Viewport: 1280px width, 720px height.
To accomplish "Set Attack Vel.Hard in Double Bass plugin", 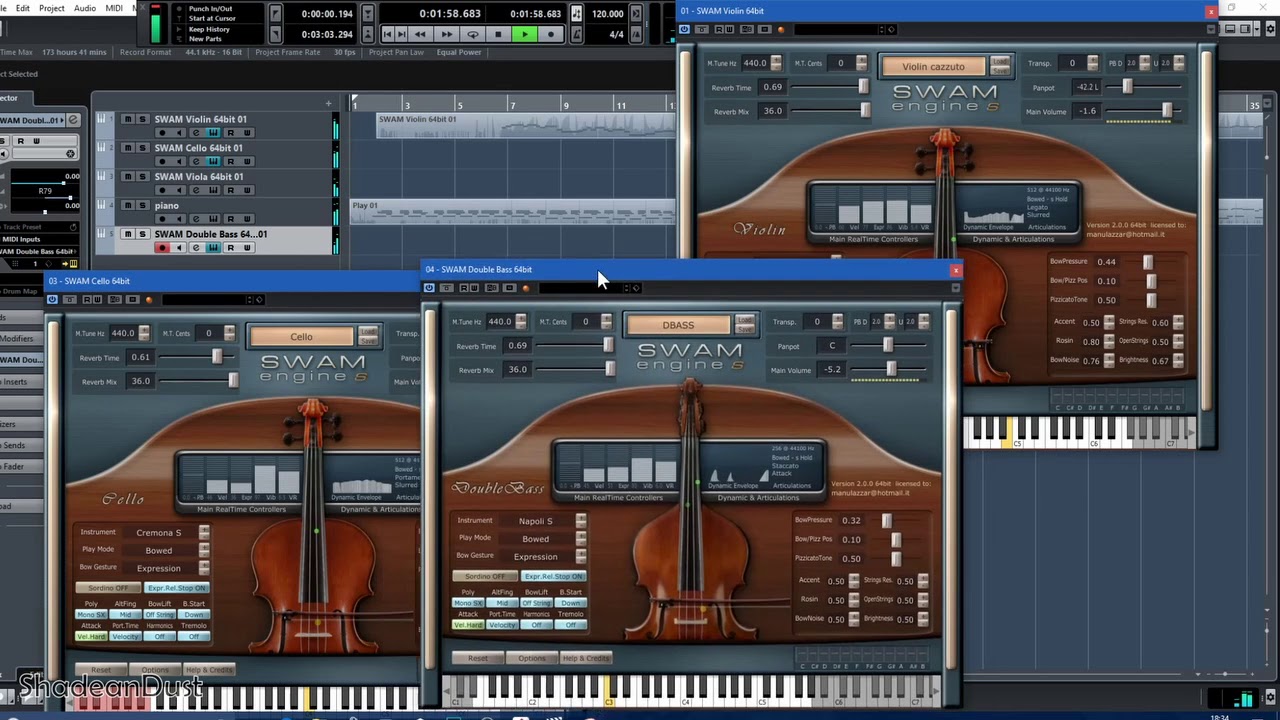I will 468,625.
